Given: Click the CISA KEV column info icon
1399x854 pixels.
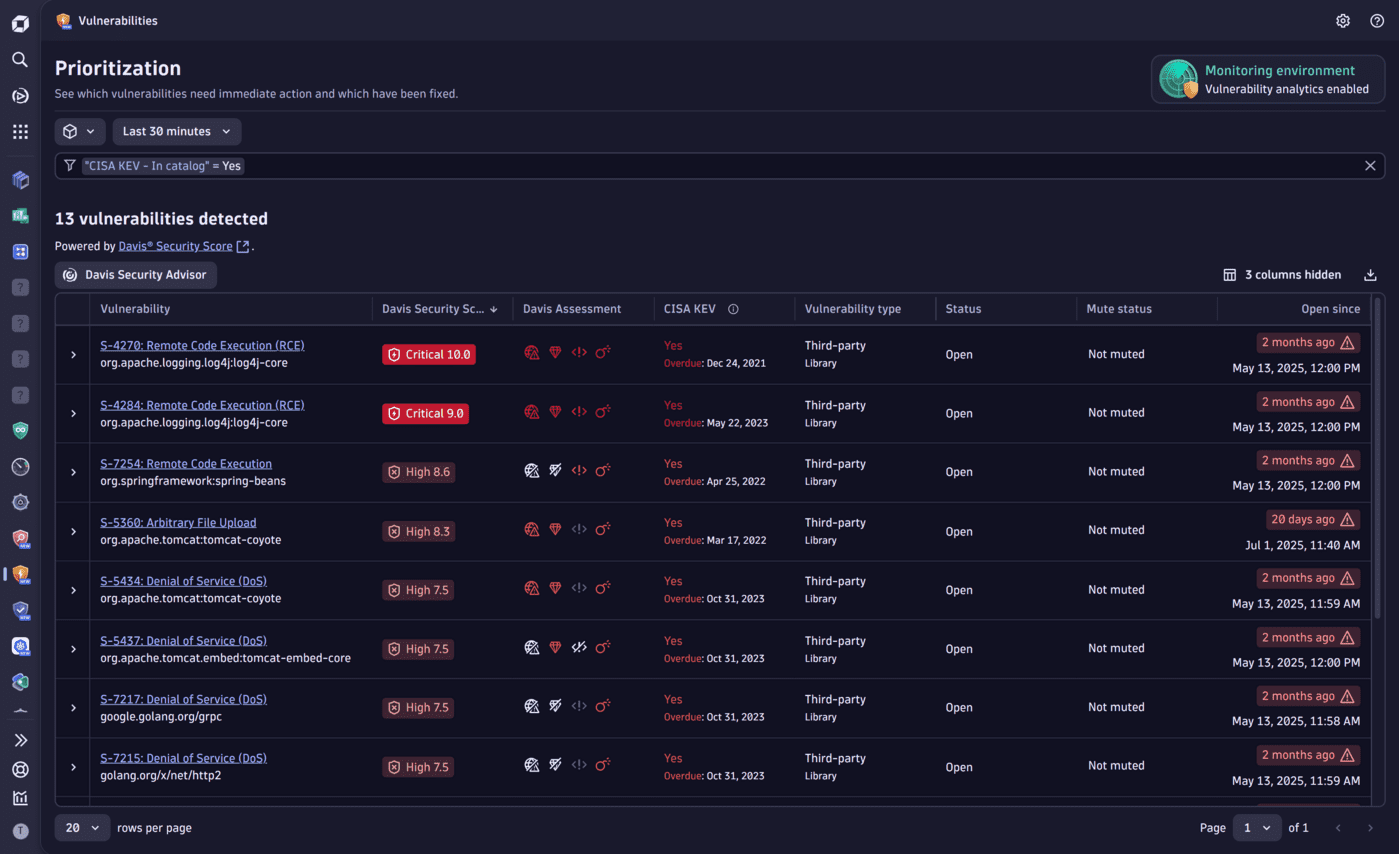Looking at the screenshot, I should click(734, 308).
